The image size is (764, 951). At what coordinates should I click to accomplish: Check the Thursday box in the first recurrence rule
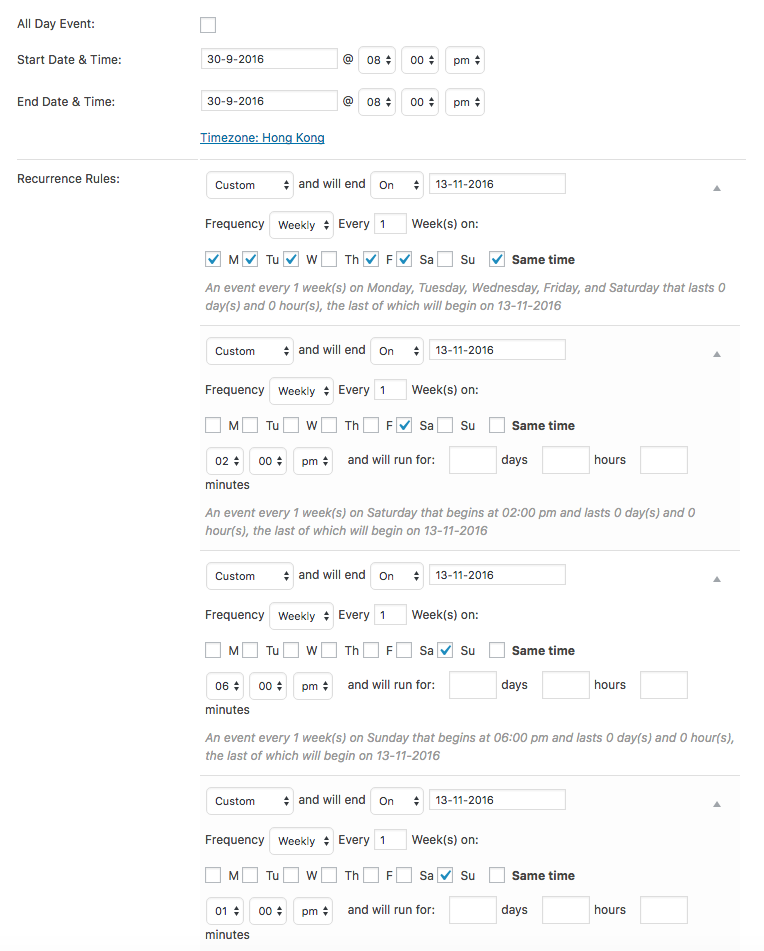(x=331, y=259)
